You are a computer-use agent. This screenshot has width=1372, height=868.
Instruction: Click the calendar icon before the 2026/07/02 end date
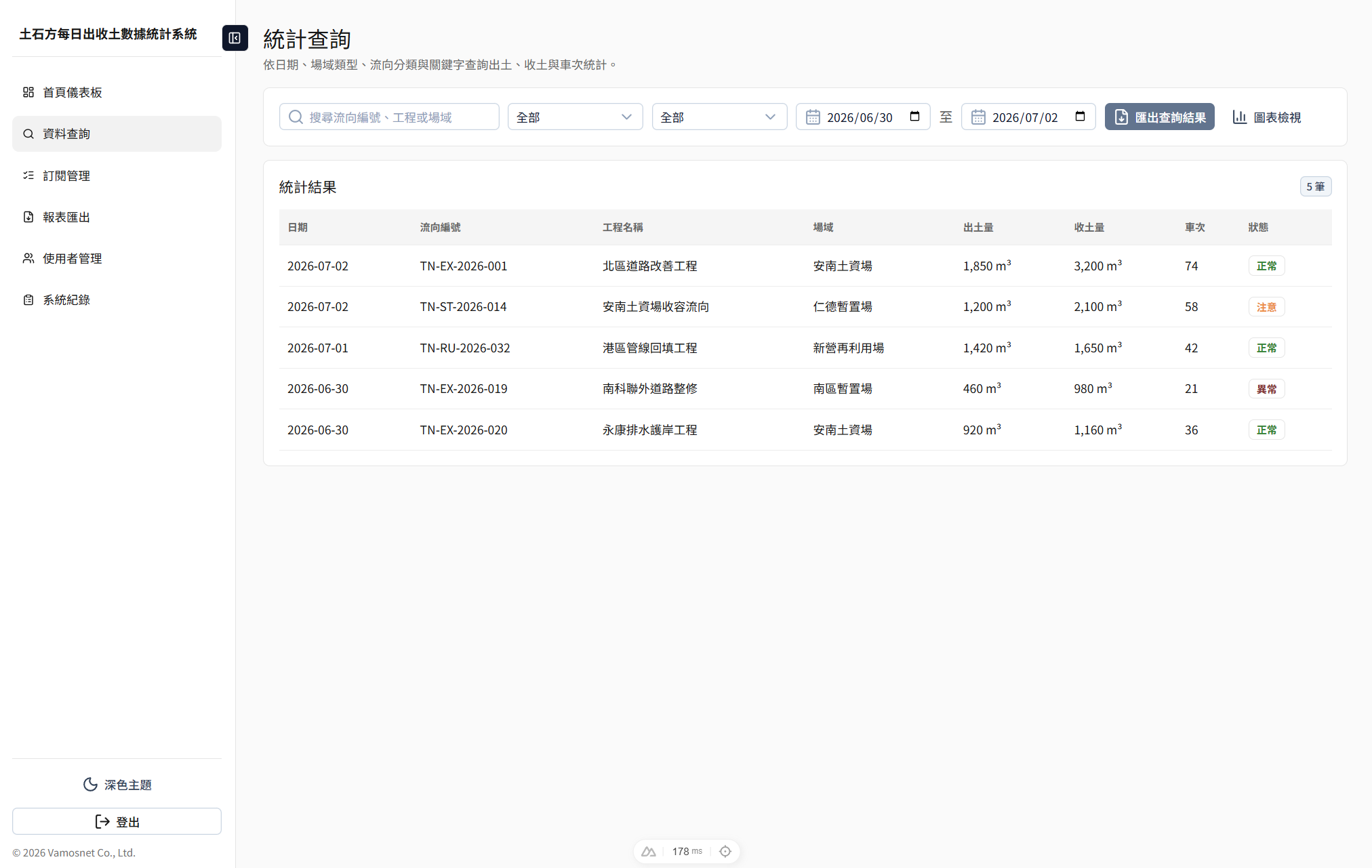point(978,117)
